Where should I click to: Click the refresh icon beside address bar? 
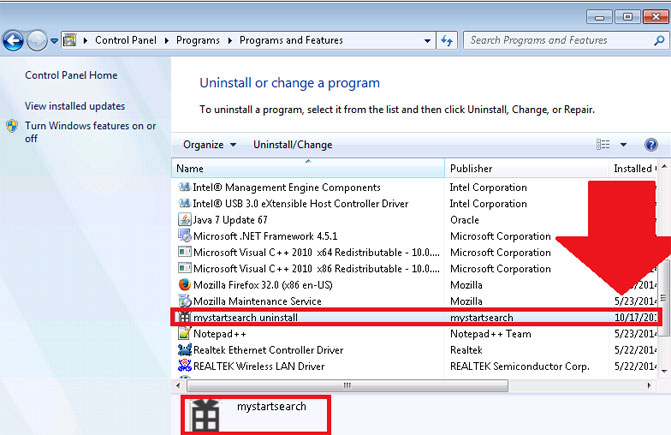click(x=447, y=41)
